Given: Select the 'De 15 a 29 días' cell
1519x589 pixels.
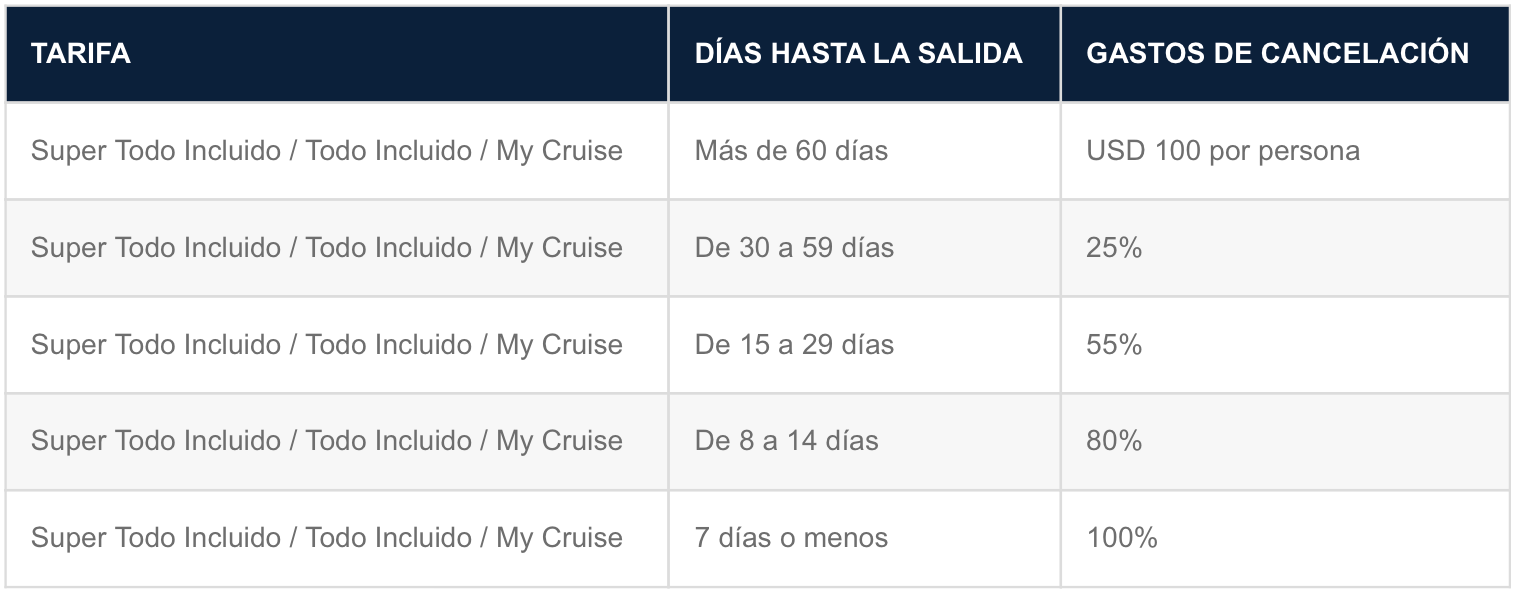Looking at the screenshot, I should tap(864, 345).
